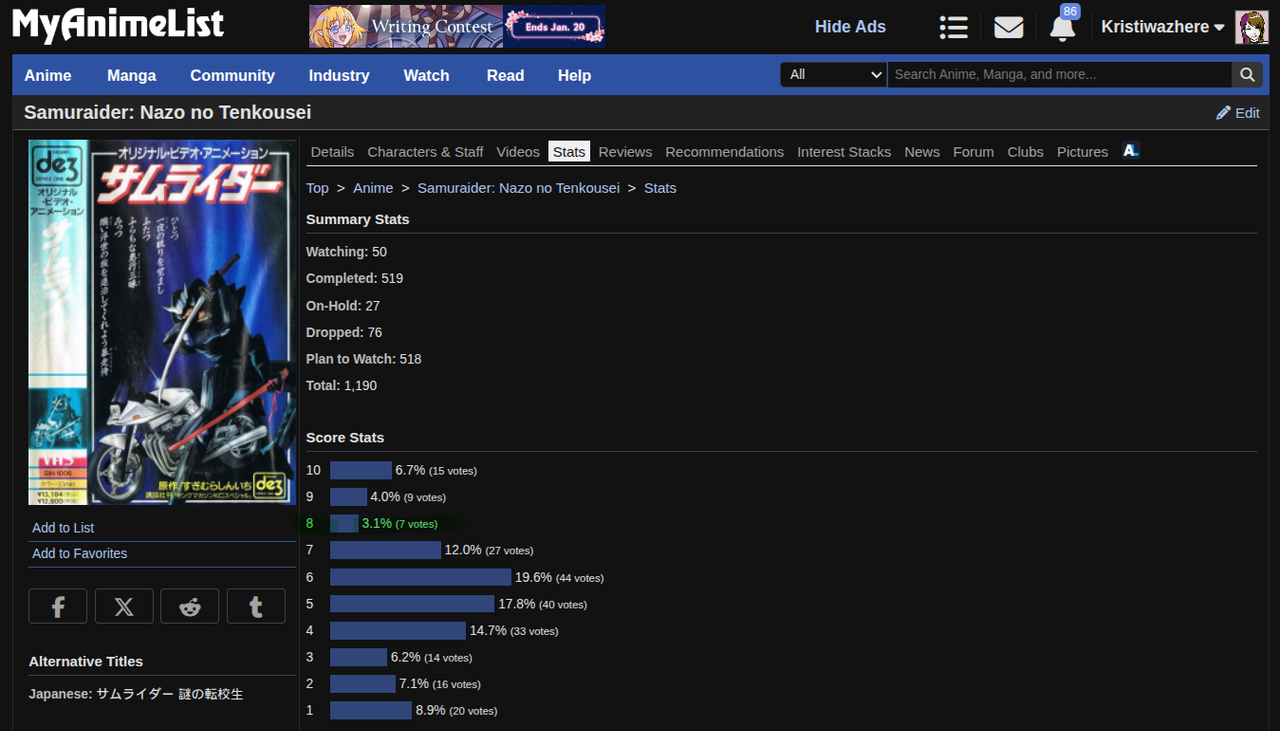Click the score 6 bar
1280x731 pixels.
(420, 577)
